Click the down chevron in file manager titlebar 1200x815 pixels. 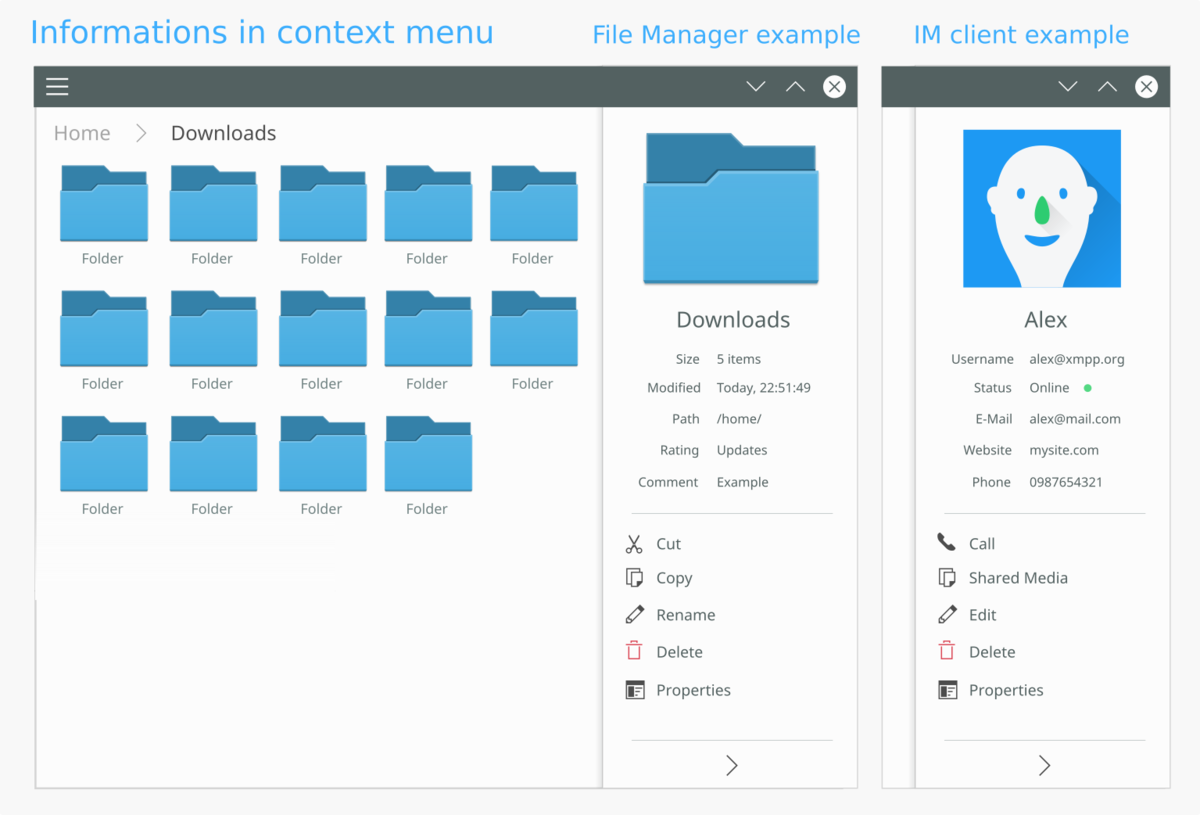tap(756, 87)
